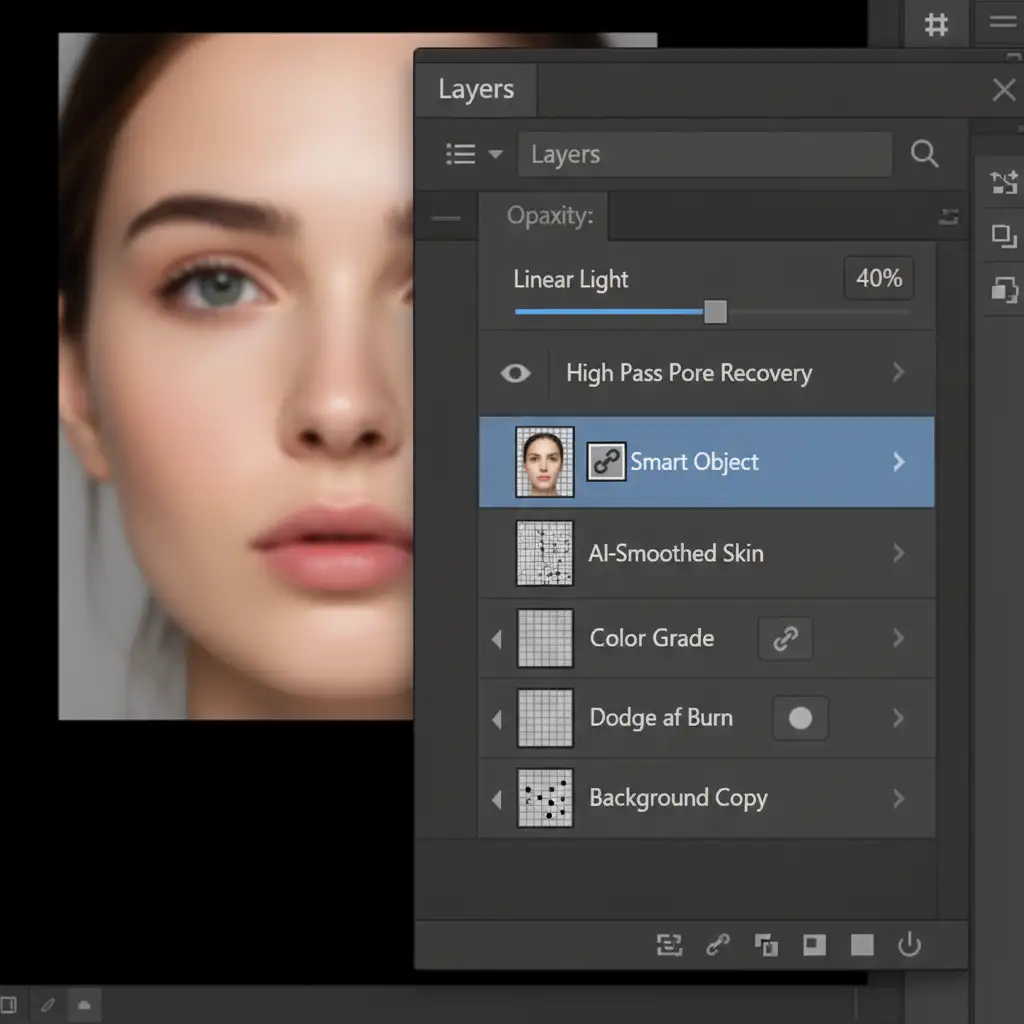Click the search magnifier icon in Layers panel

924,154
